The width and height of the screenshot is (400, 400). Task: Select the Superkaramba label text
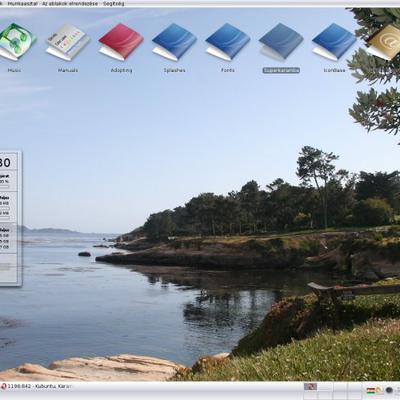281,70
